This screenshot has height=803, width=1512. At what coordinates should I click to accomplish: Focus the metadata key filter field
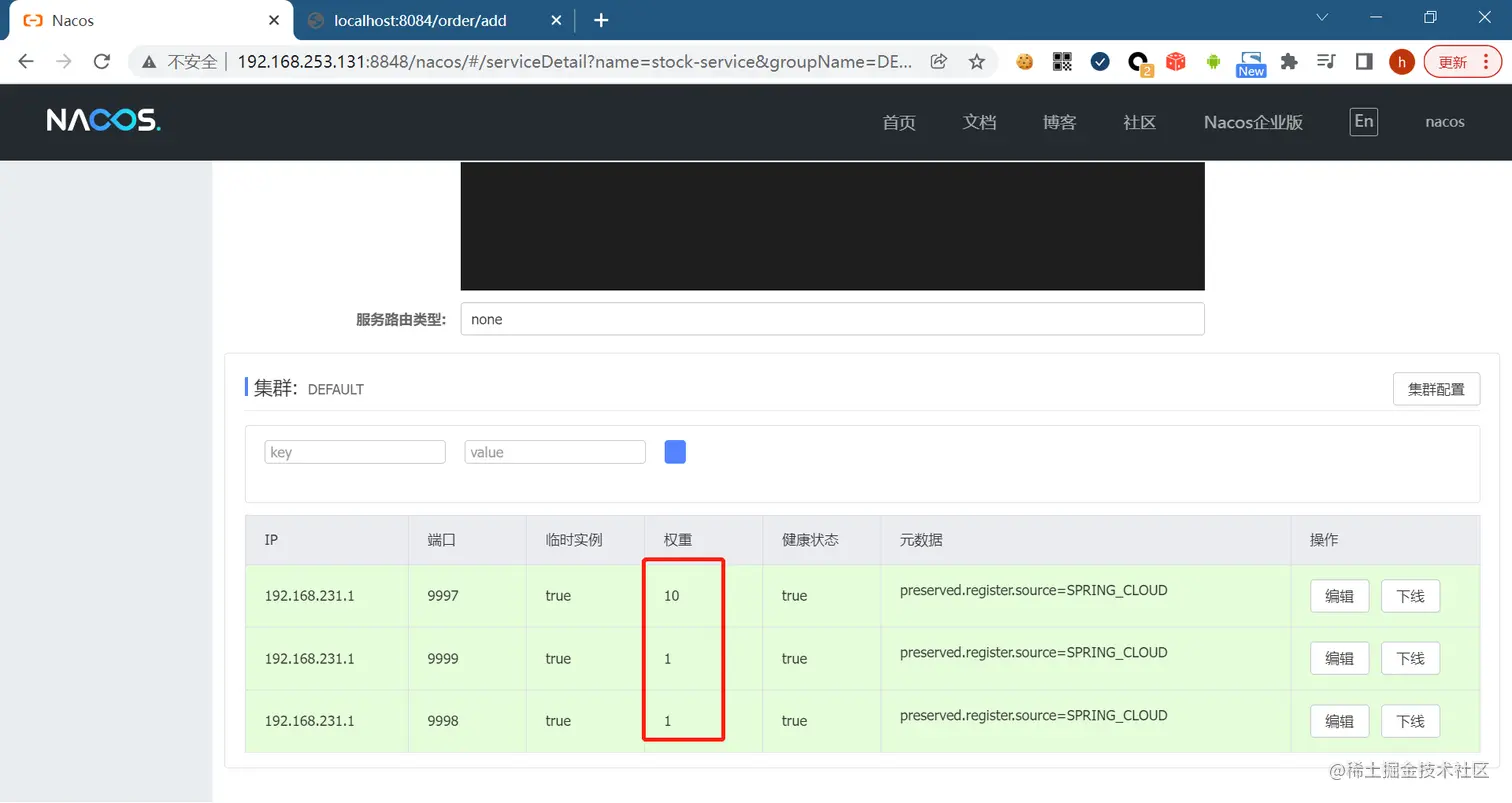355,452
